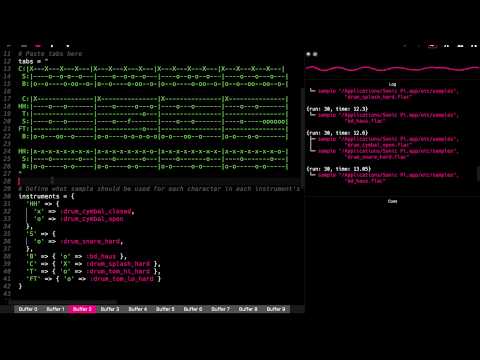The height and width of the screenshot is (360, 480).
Task: Click log entry '{run: 30, time: 12.3}'
Action: (337, 109)
